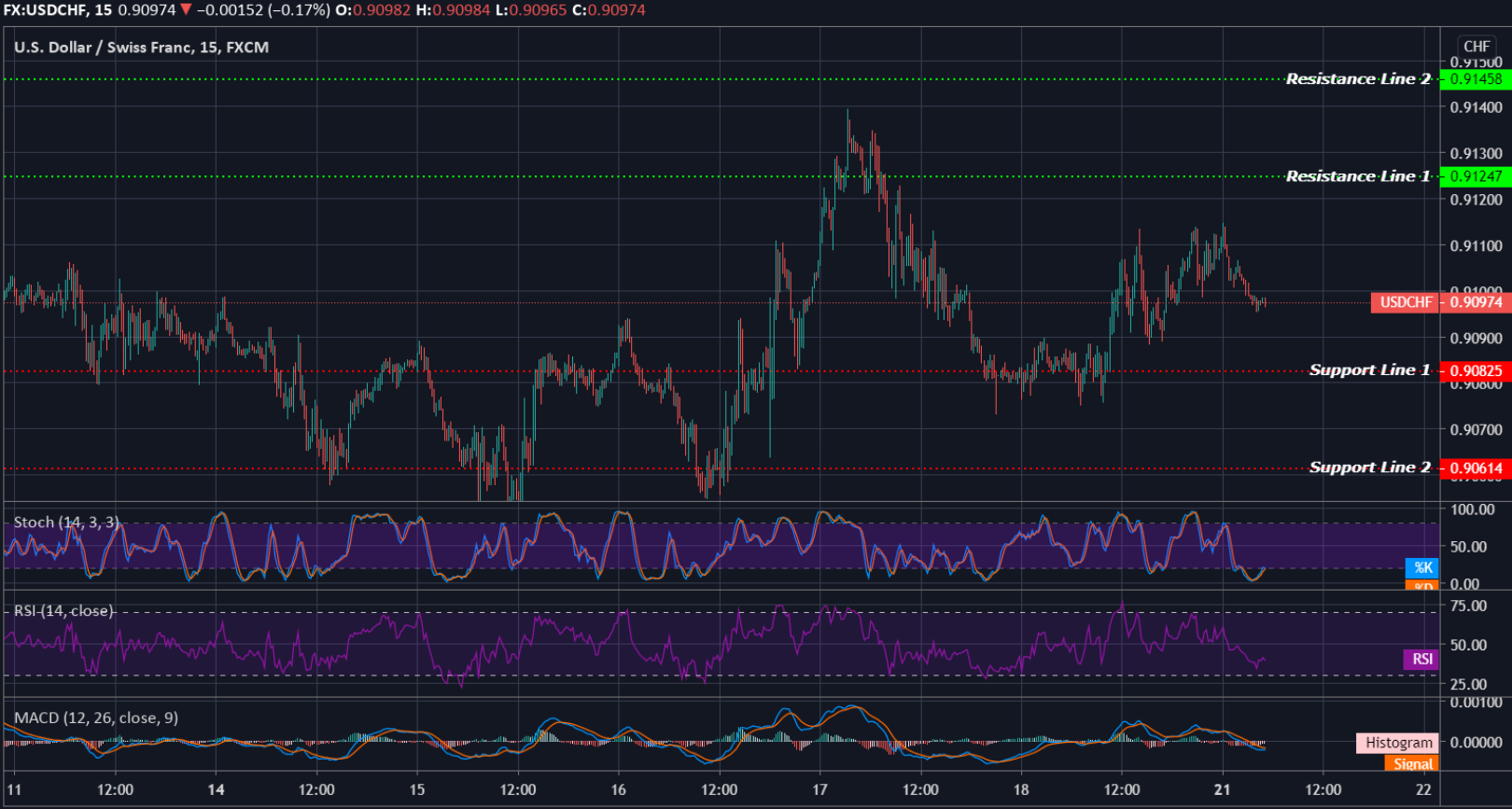1512x809 pixels.
Task: Click date 15 on time axis
Action: pyautogui.click(x=417, y=790)
